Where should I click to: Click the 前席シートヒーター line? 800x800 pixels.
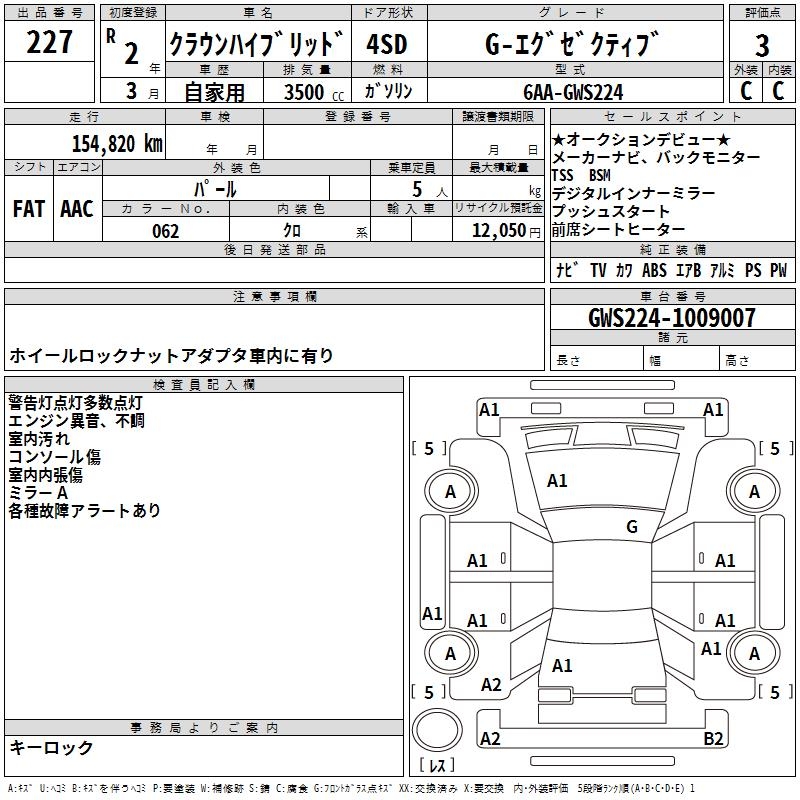coord(618,229)
